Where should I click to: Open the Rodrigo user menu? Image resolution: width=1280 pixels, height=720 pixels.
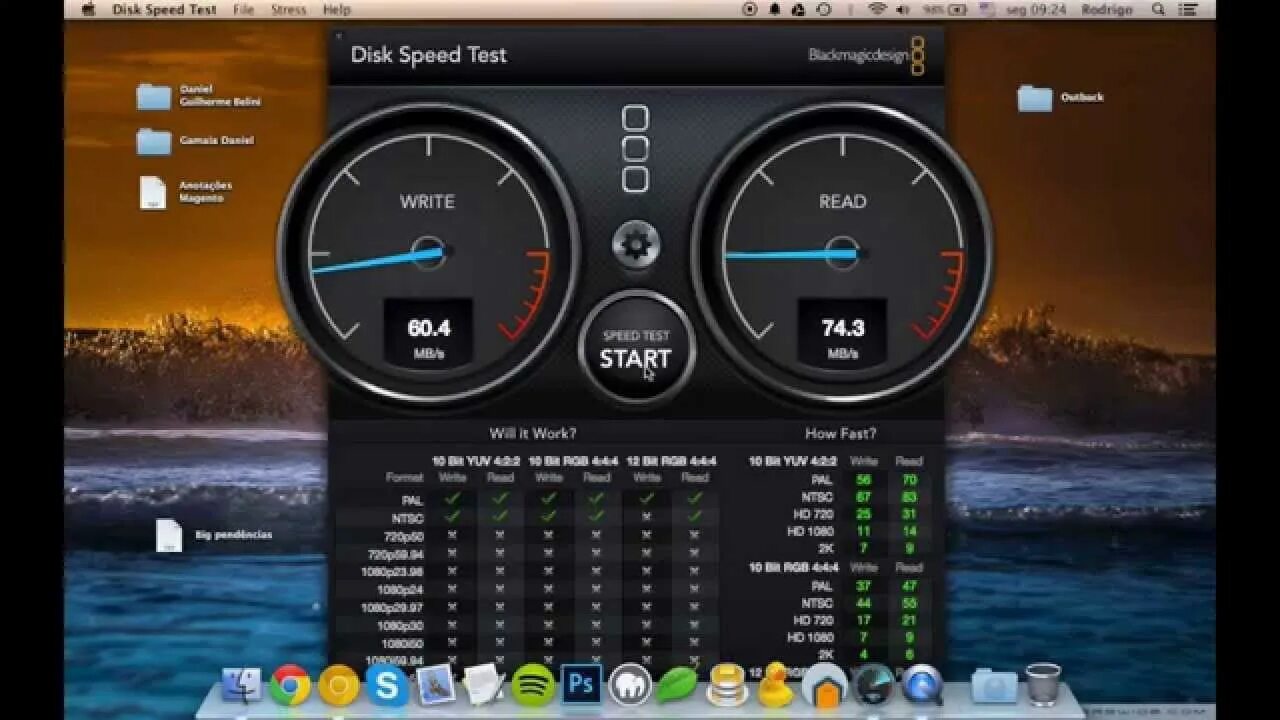coord(1107,9)
